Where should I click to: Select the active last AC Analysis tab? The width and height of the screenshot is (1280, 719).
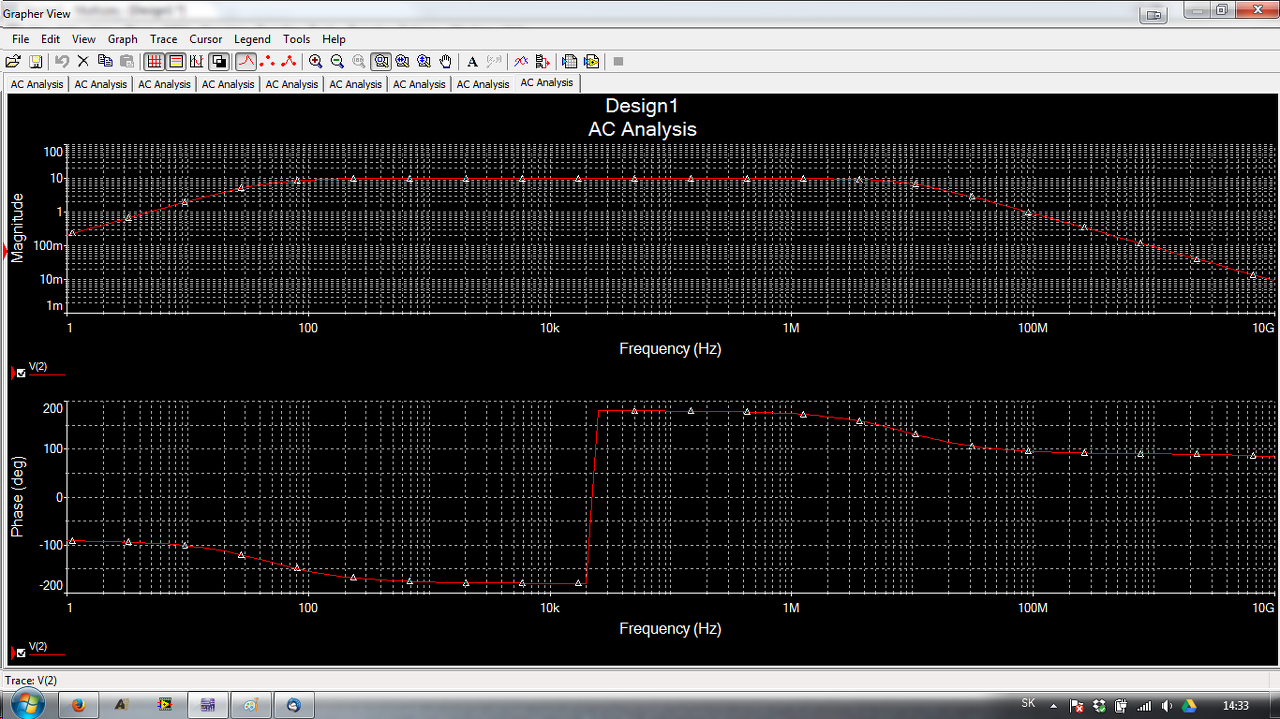point(546,83)
